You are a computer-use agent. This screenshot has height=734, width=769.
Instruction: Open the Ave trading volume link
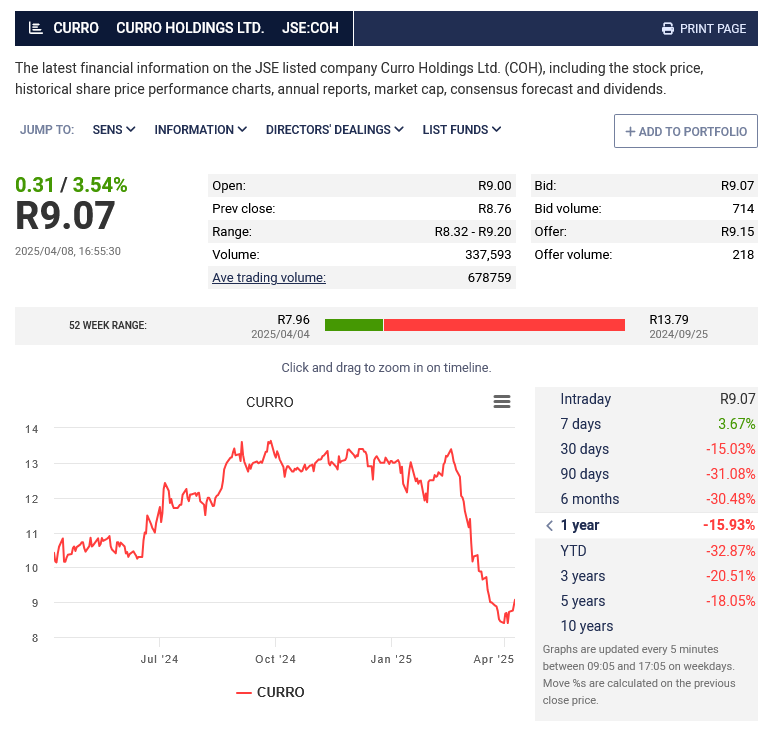(x=269, y=278)
